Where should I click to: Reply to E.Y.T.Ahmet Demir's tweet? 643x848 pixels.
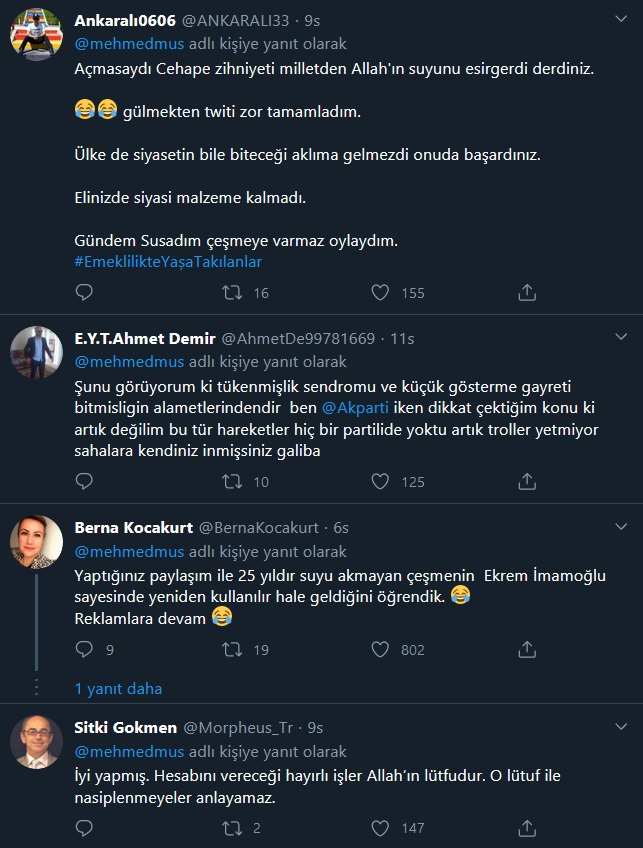click(x=85, y=481)
